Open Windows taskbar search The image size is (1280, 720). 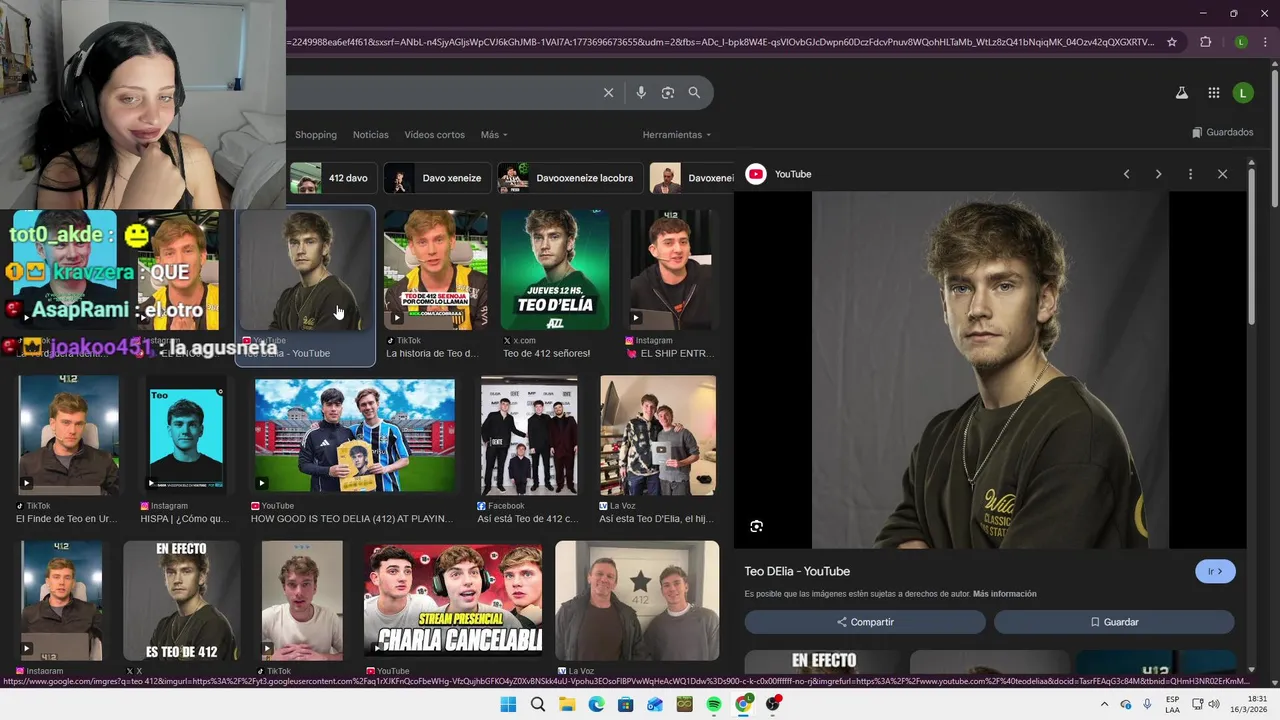coord(538,704)
